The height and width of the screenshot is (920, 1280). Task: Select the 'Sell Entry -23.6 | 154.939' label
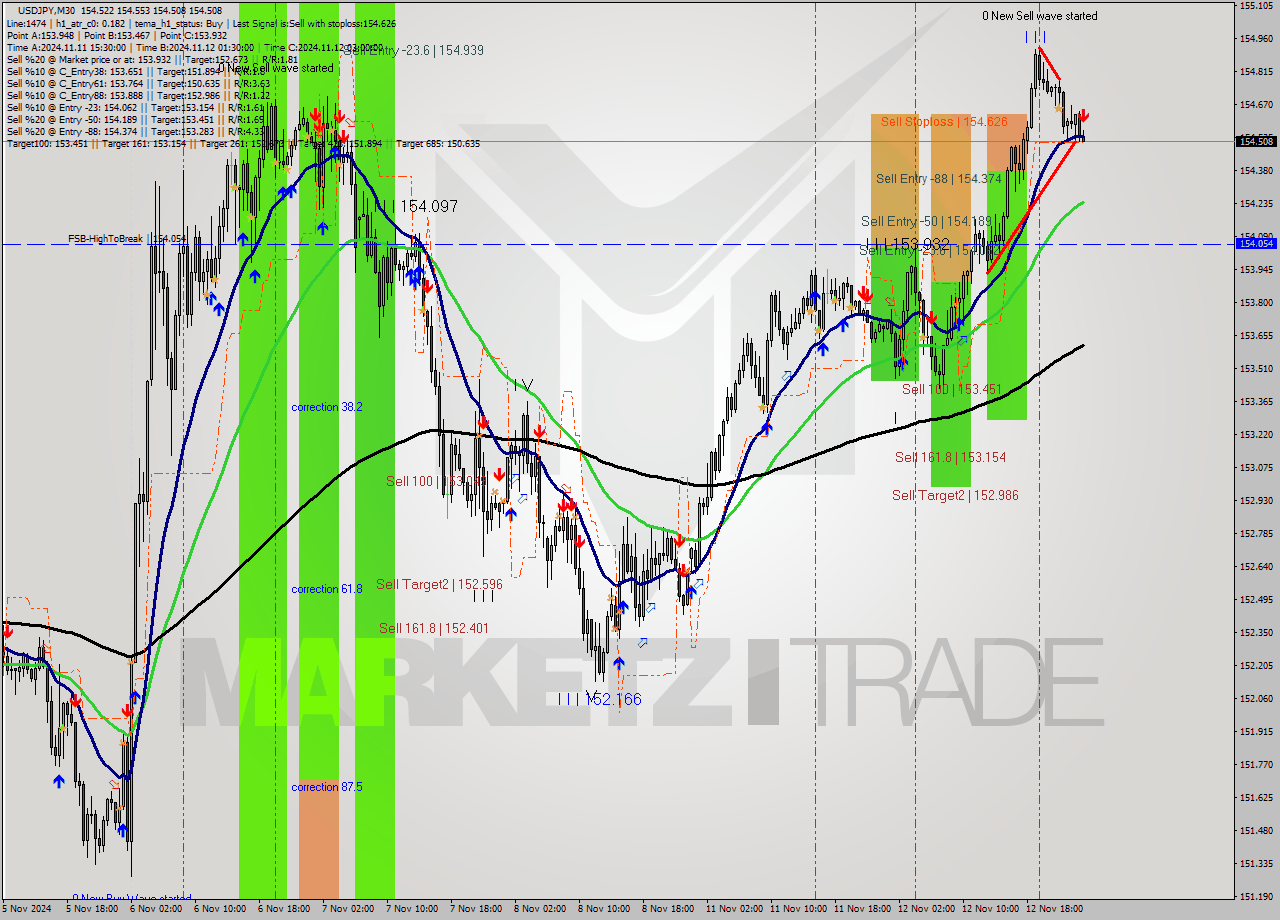tap(414, 50)
